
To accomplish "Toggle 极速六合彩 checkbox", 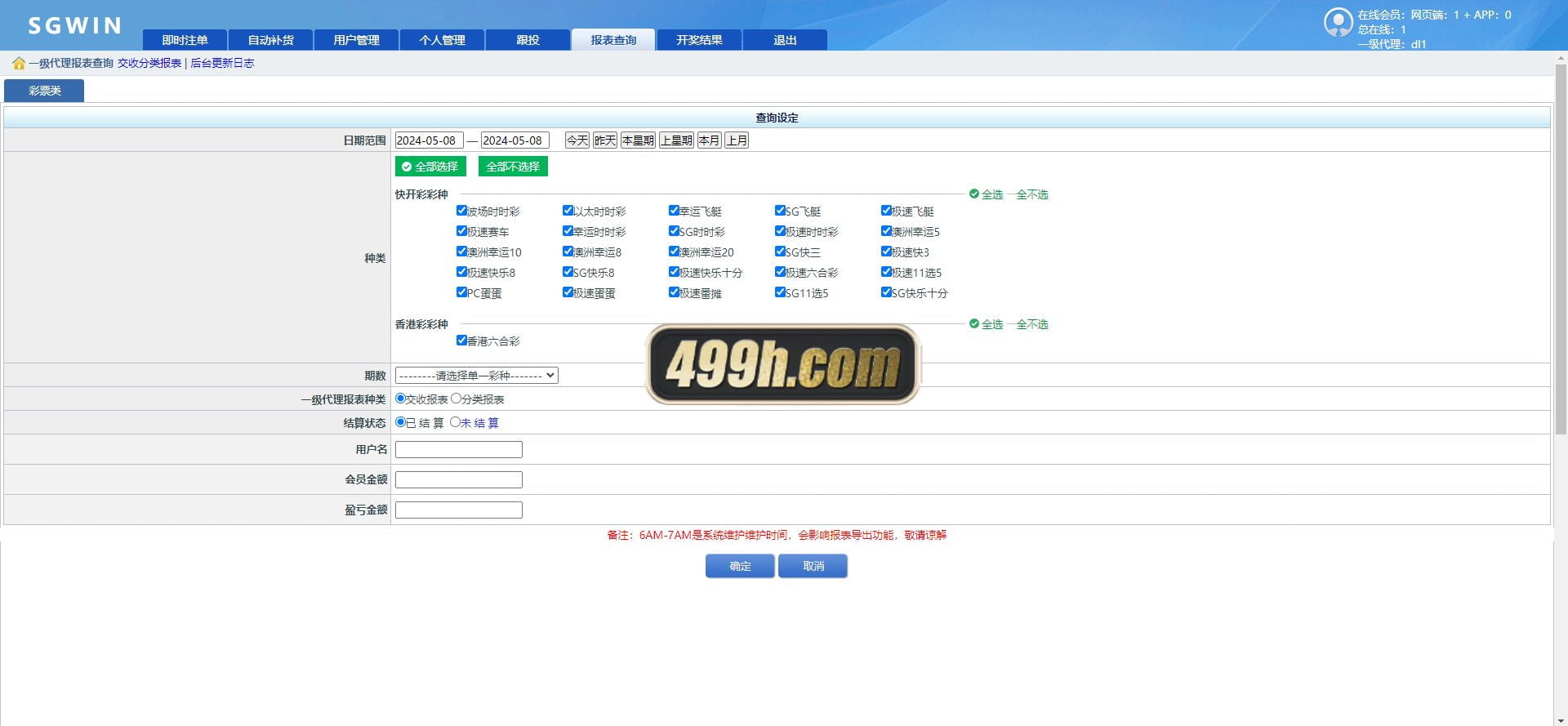I will tap(780, 272).
